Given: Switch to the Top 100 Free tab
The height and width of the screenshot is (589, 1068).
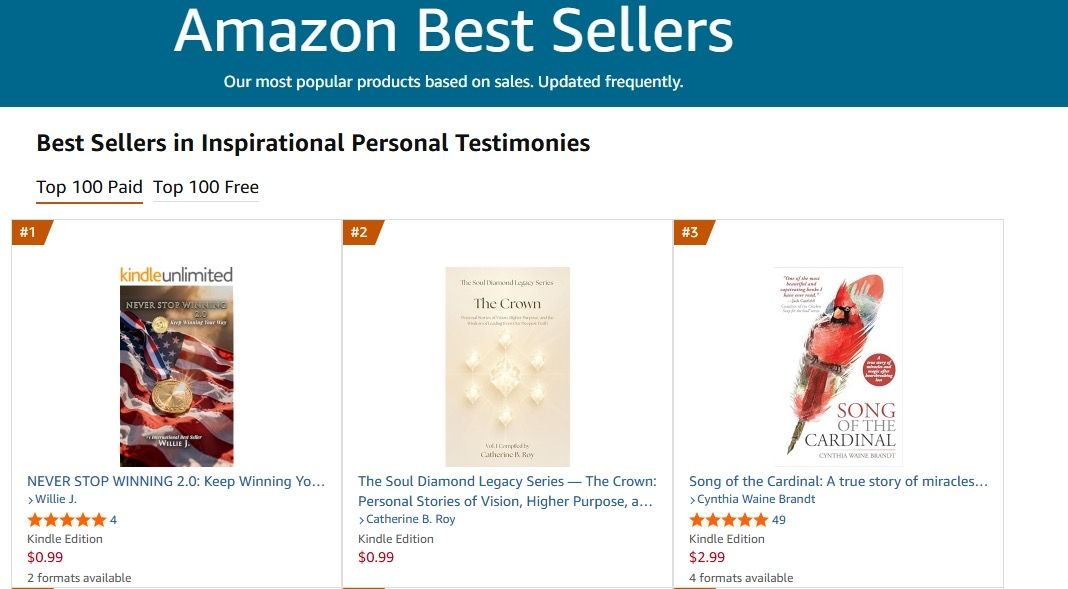Looking at the screenshot, I should pyautogui.click(x=205, y=187).
